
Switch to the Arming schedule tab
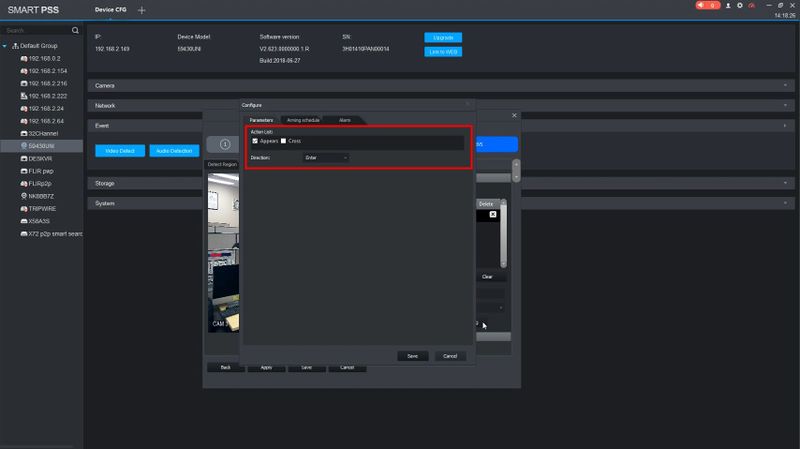click(x=303, y=120)
